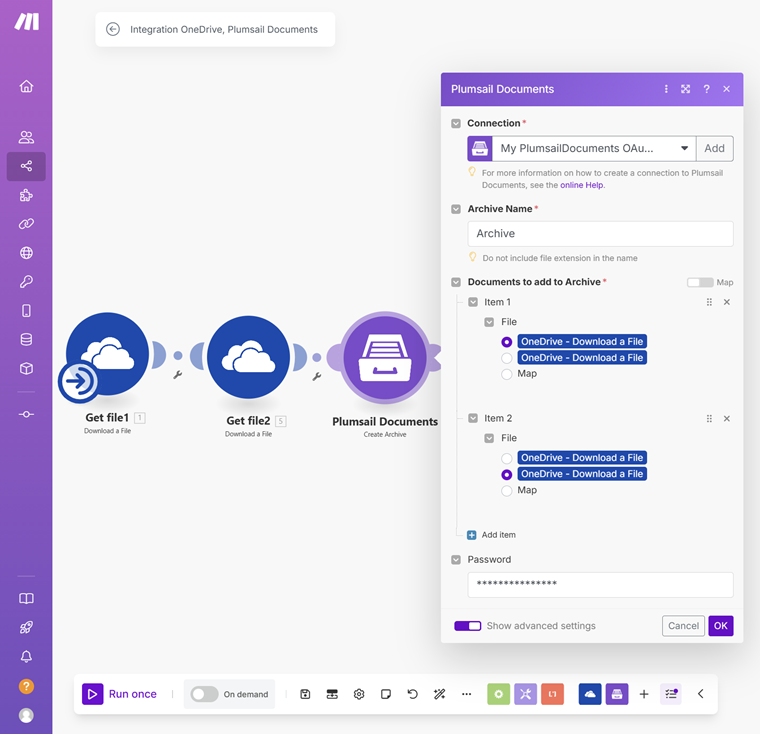Open Webhooks globe icon in sidebar
This screenshot has width=760, height=734.
pyautogui.click(x=26, y=253)
